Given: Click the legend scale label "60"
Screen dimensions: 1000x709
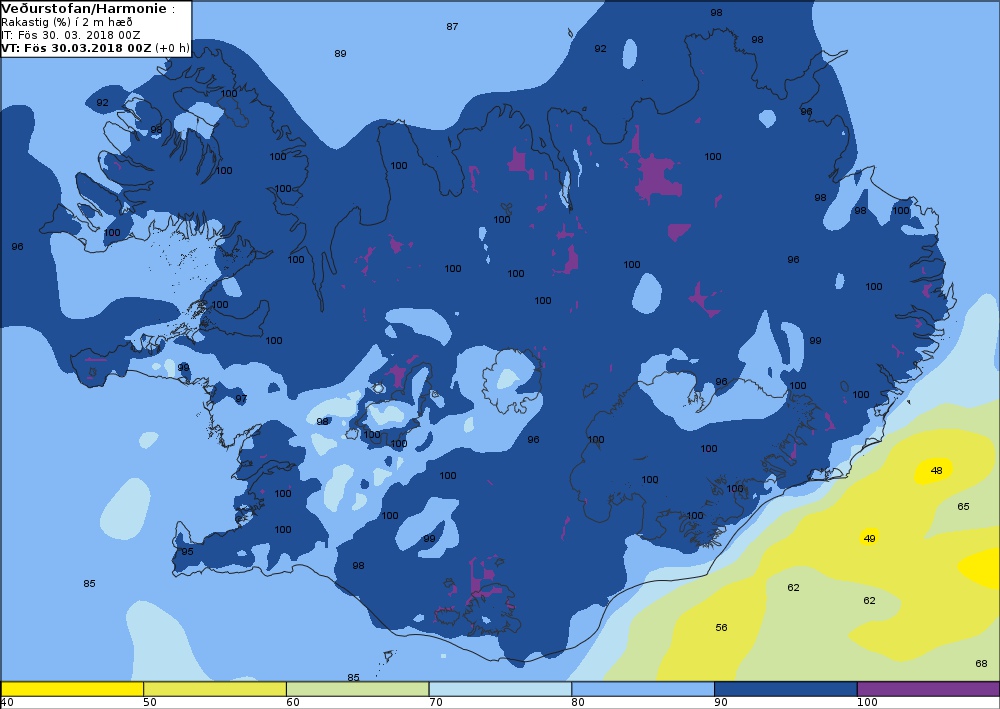Looking at the screenshot, I should [293, 703].
